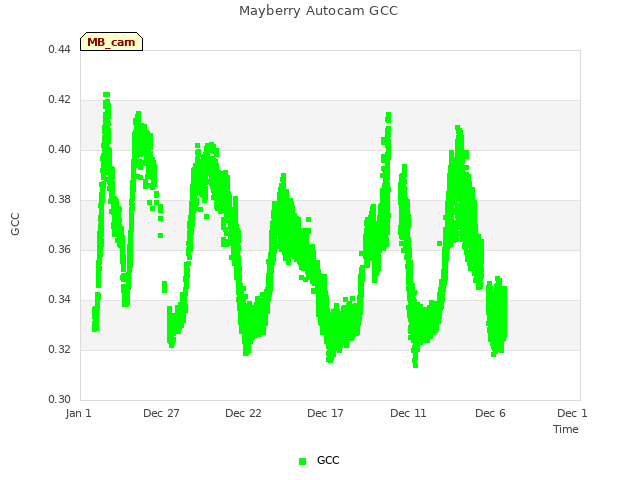
Task: Click the GCC legend label
Action: [328, 460]
